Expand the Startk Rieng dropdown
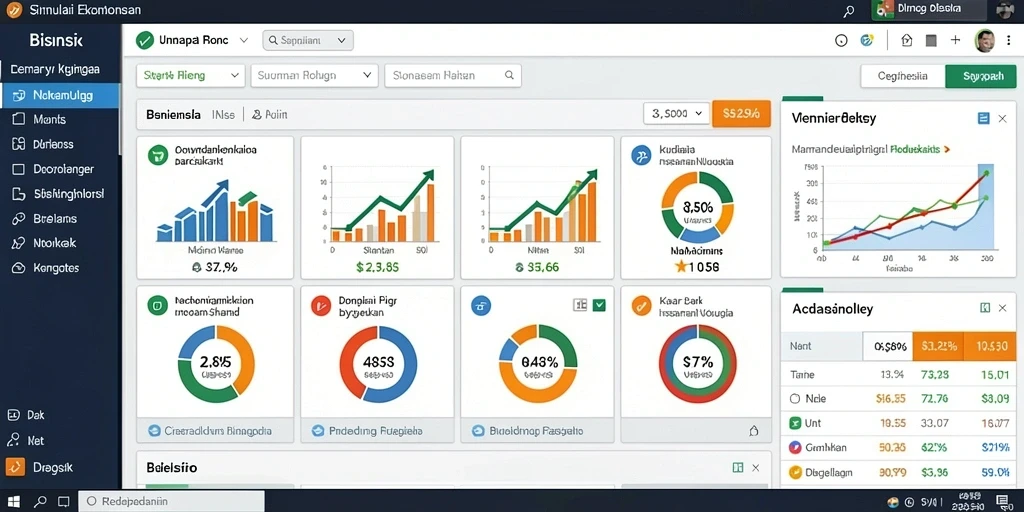The height and width of the screenshot is (512, 1024). tap(191, 76)
